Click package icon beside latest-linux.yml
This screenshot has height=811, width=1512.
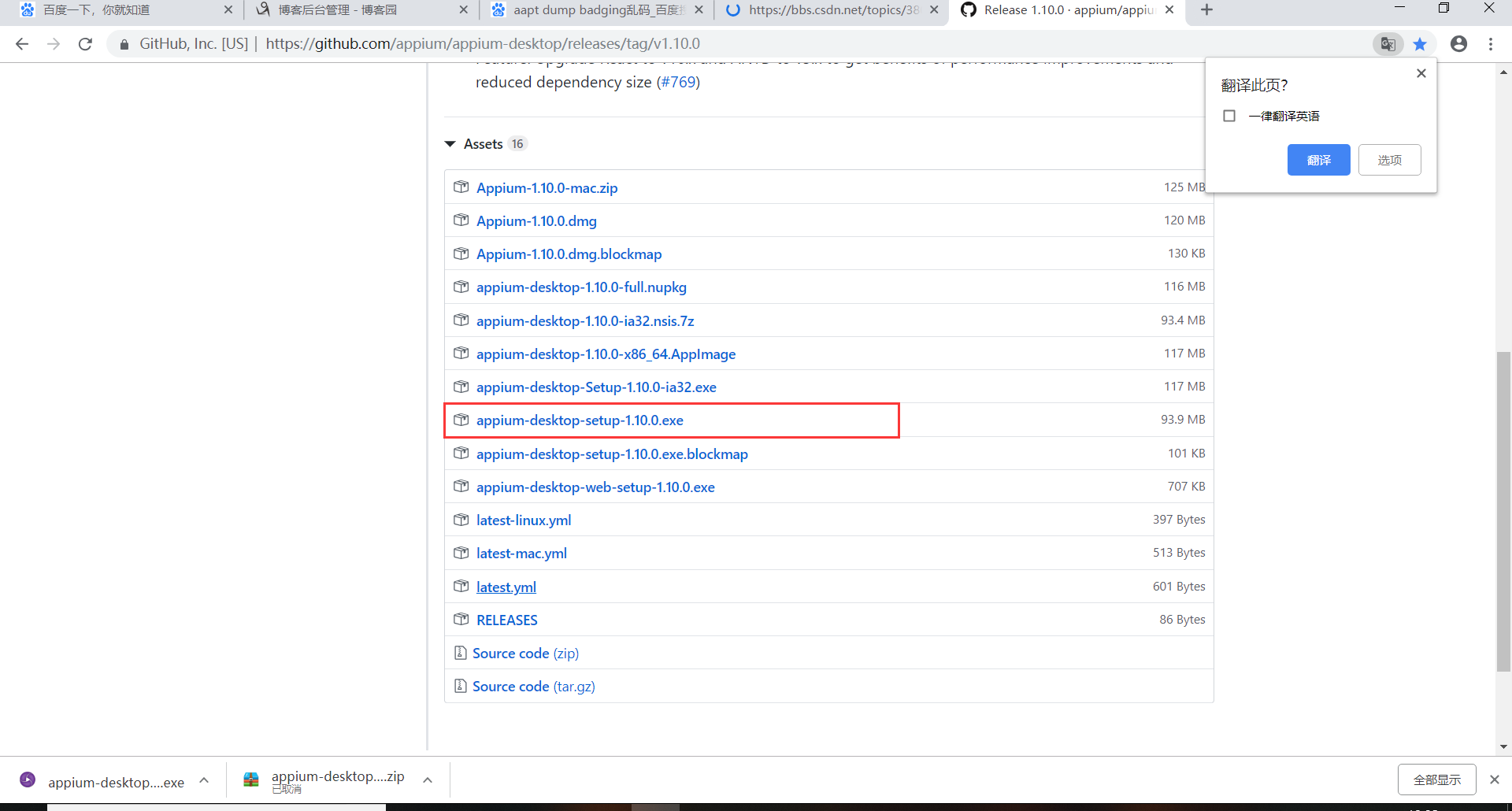coord(461,520)
